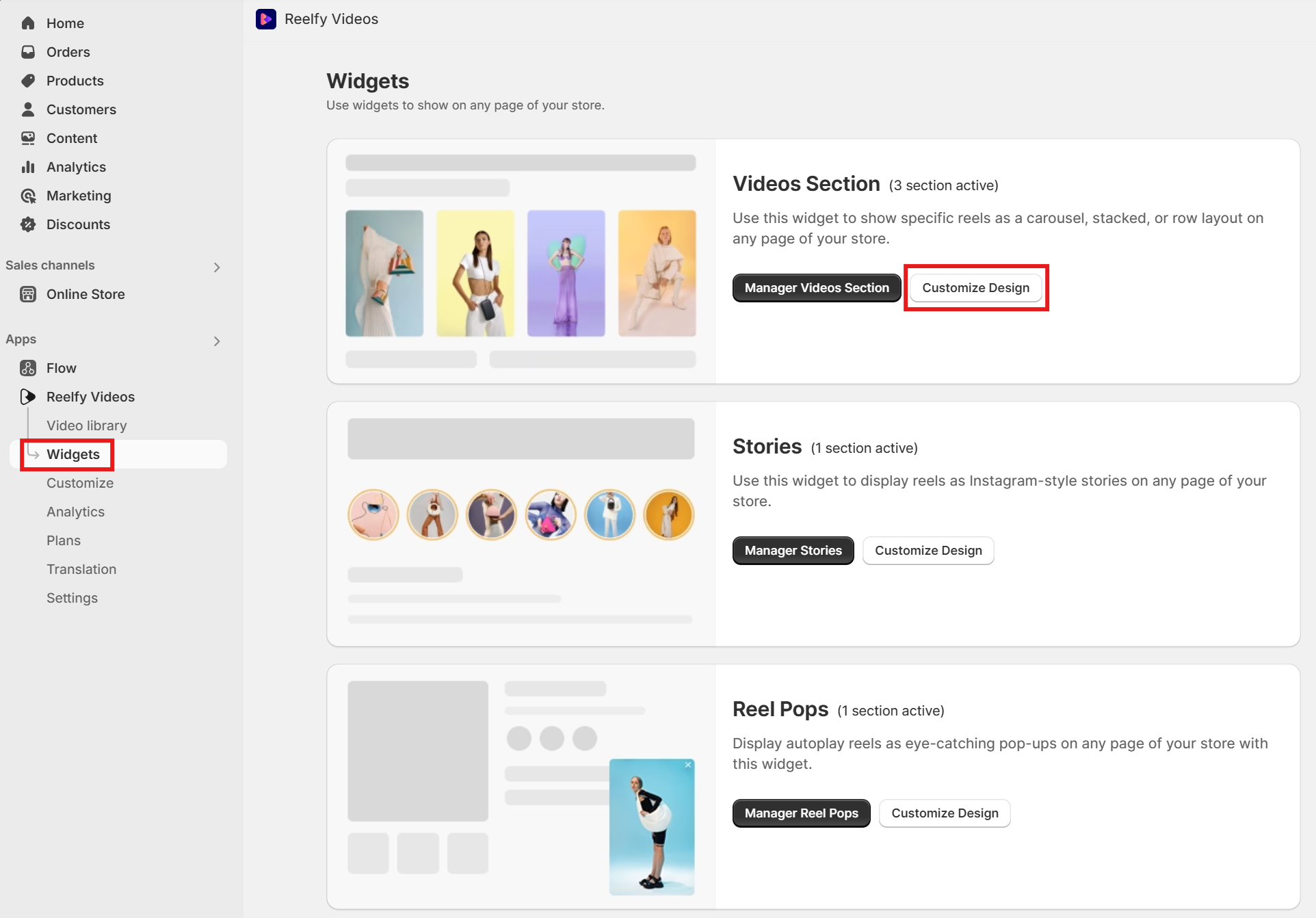
Task: Click the Stories heading
Action: (767, 447)
